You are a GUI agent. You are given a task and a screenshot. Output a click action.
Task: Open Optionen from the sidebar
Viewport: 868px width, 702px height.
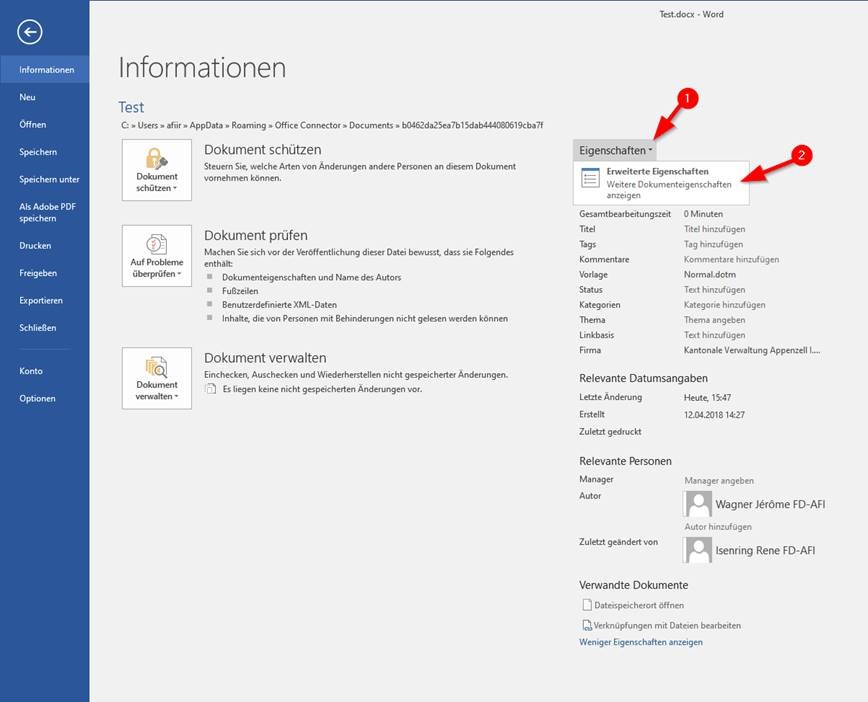pos(37,398)
